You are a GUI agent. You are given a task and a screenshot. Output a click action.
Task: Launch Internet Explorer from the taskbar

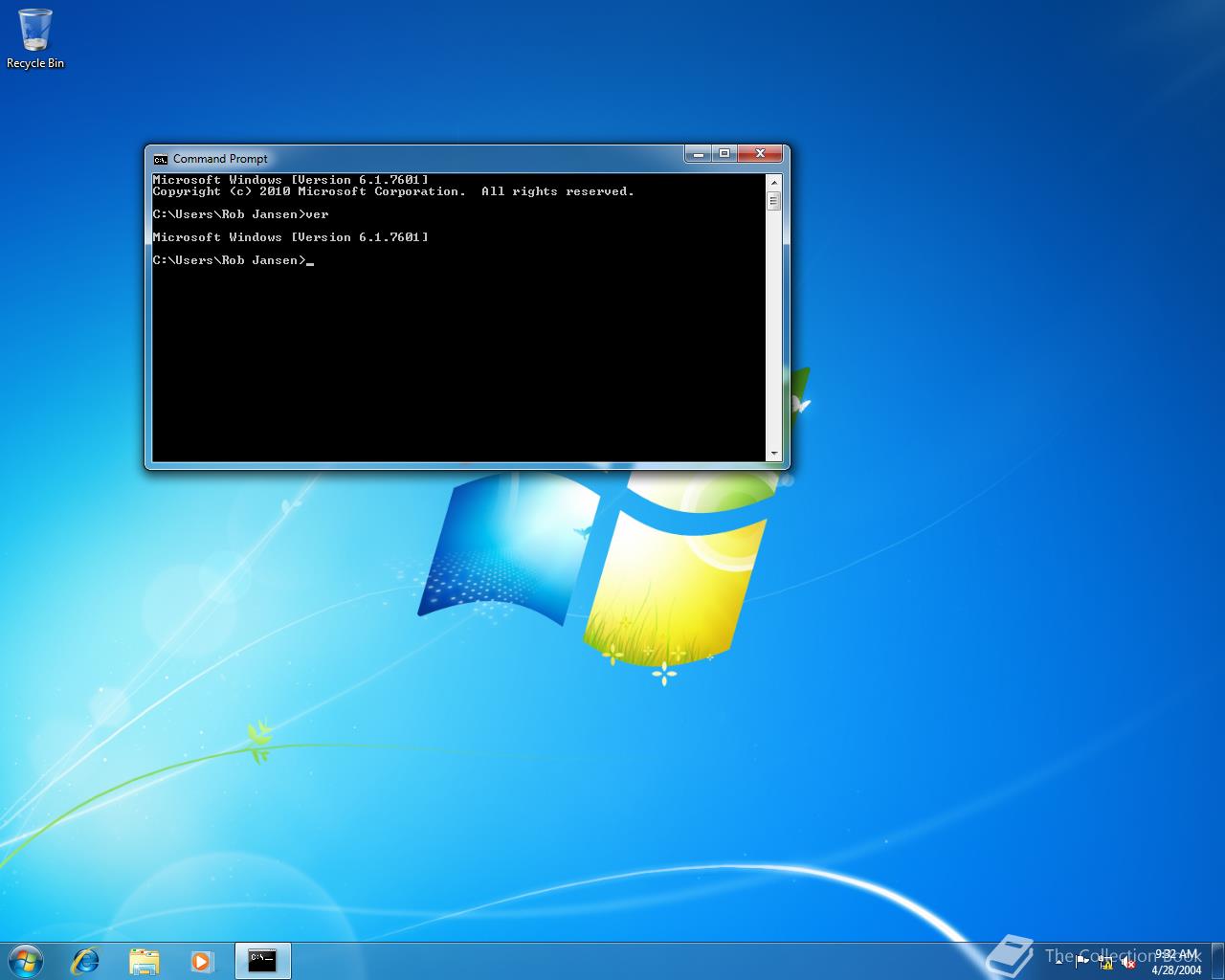tap(86, 960)
